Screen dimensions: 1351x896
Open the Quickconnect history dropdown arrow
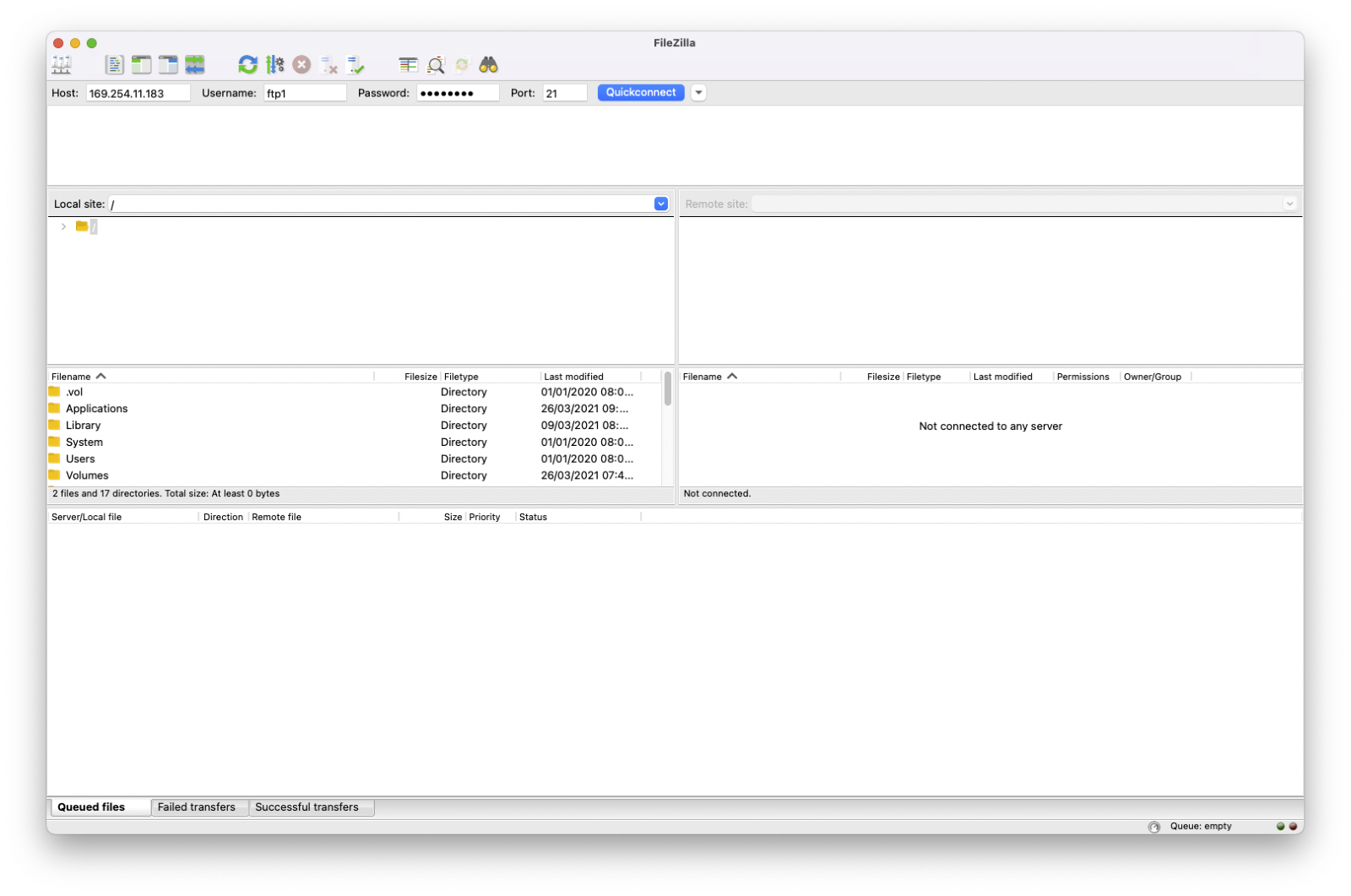click(698, 93)
